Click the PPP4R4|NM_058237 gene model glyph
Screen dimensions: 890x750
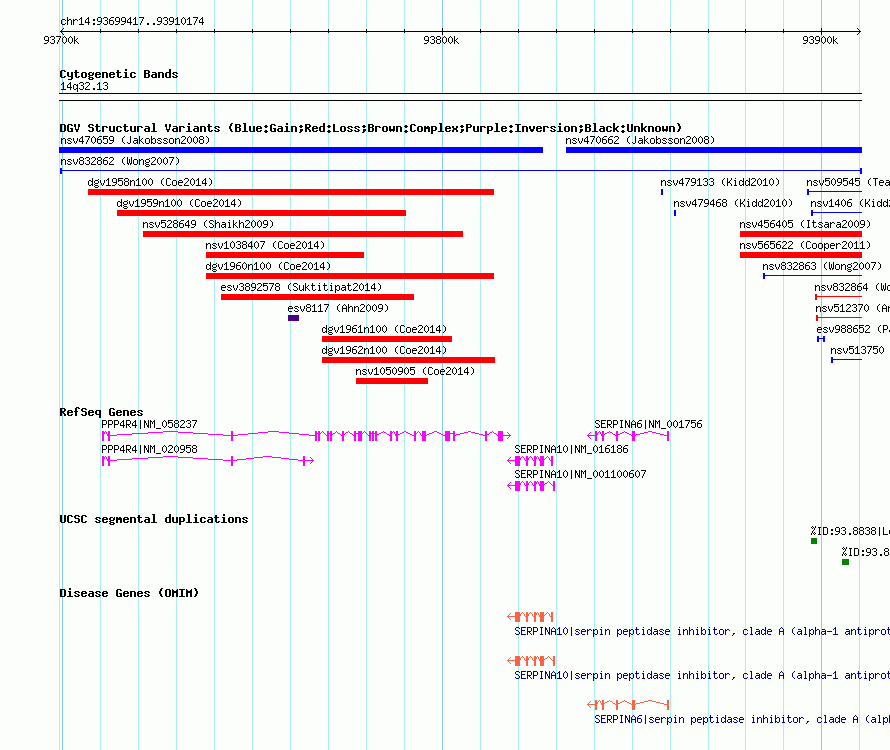(306, 435)
